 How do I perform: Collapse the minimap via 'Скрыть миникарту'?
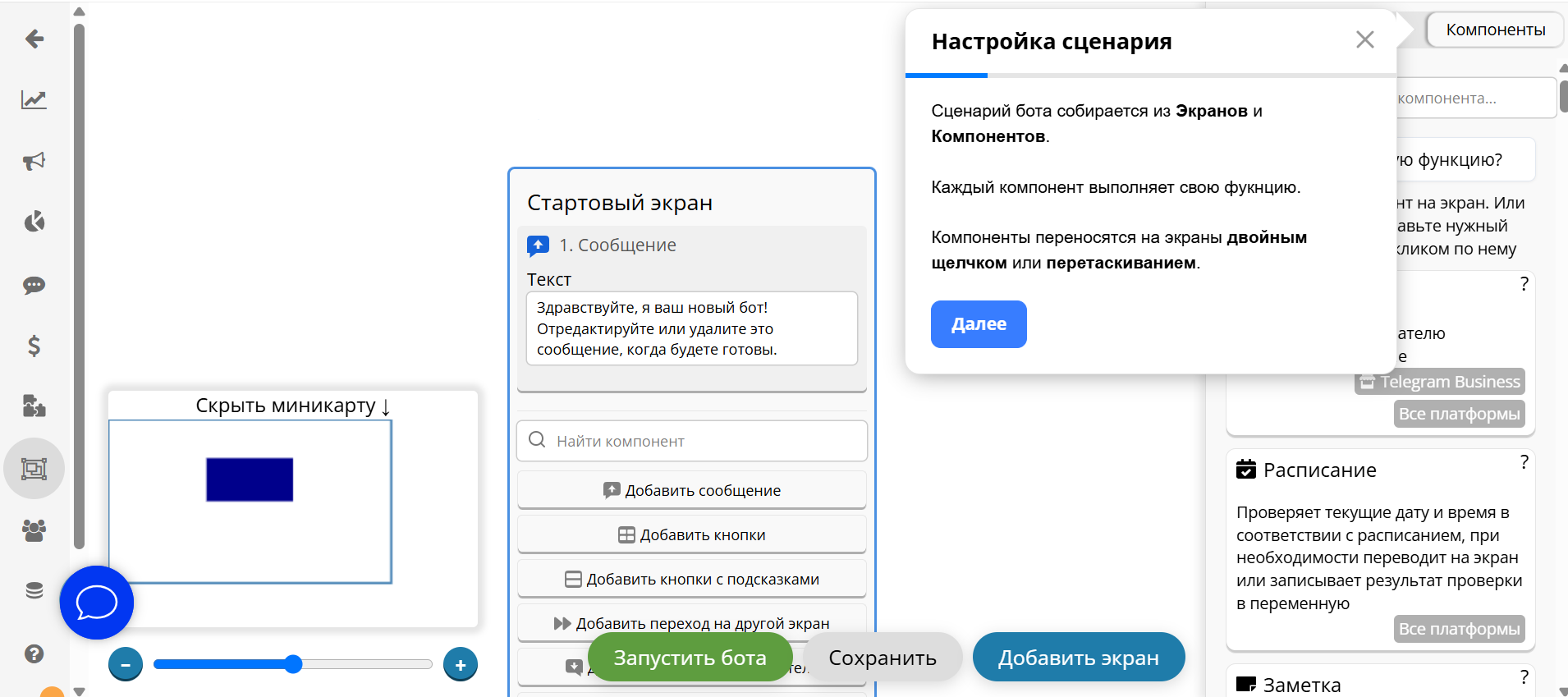point(293,406)
